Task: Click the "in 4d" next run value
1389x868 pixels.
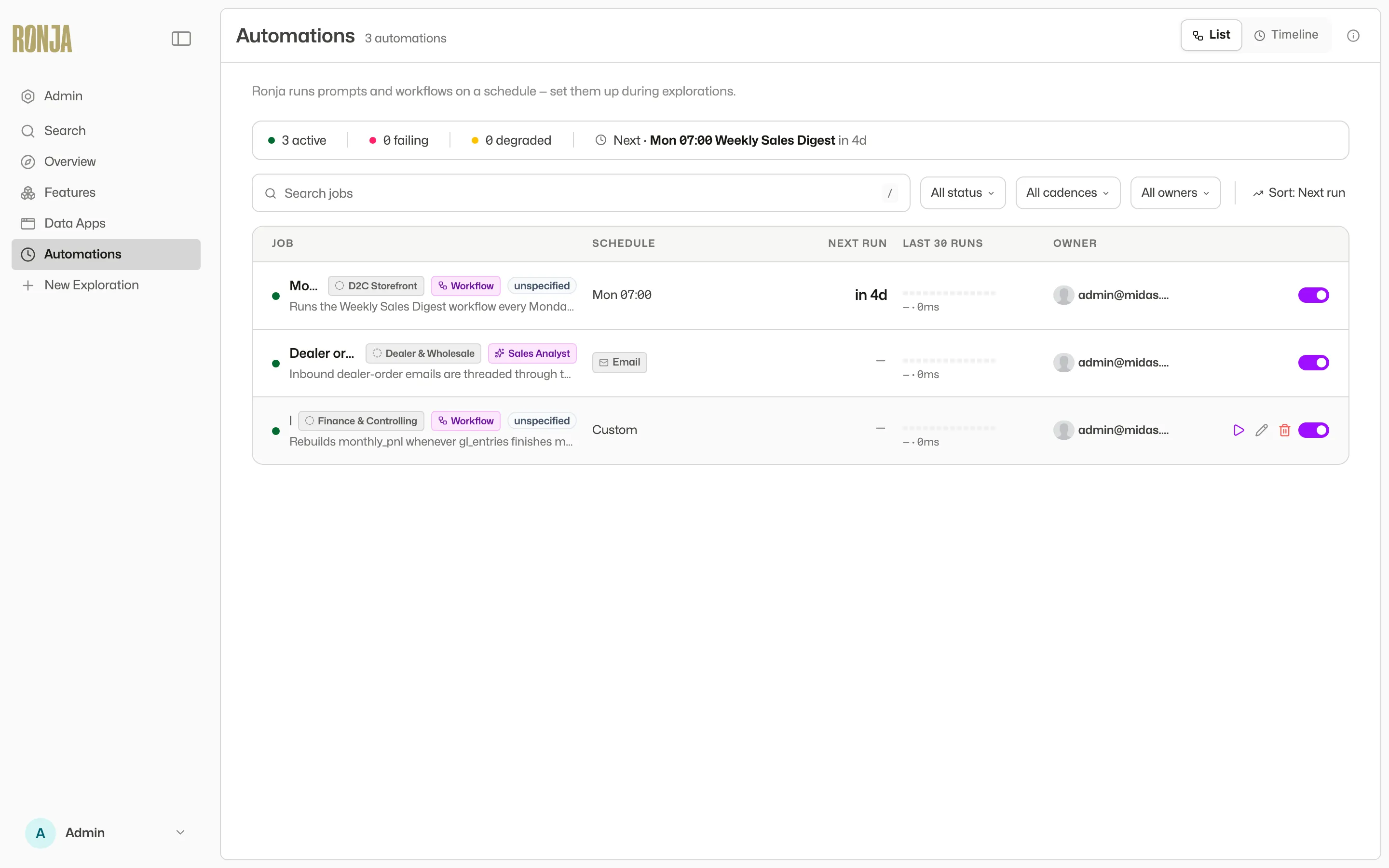Action: click(871, 295)
